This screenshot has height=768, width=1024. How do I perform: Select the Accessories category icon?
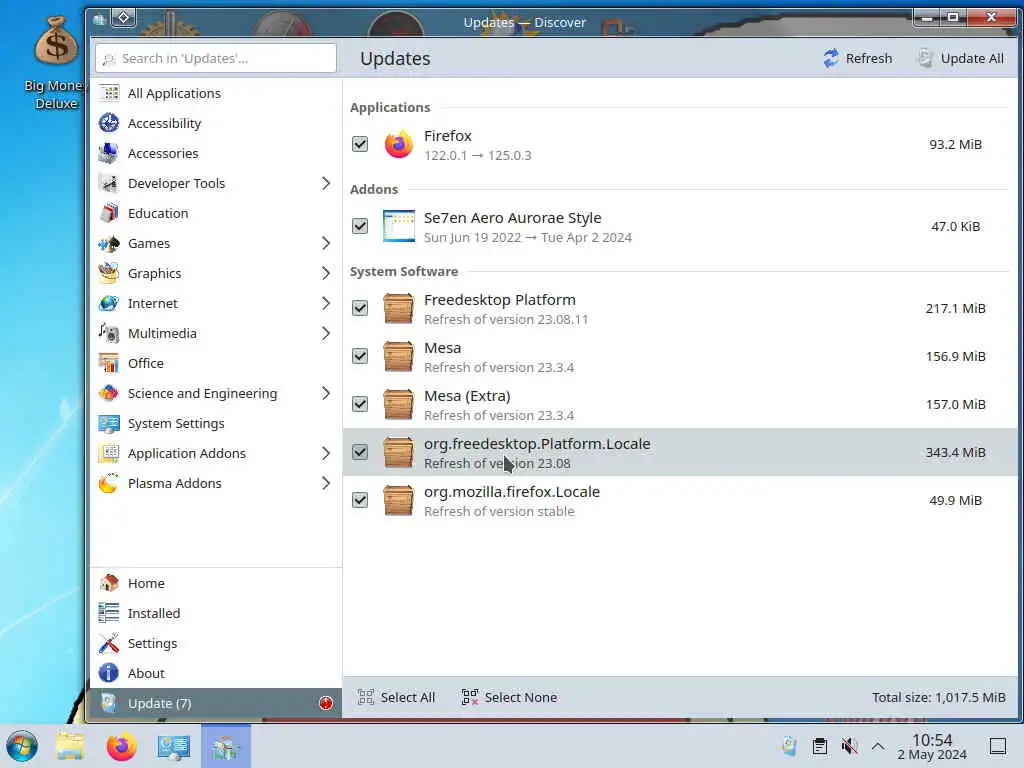coord(109,153)
